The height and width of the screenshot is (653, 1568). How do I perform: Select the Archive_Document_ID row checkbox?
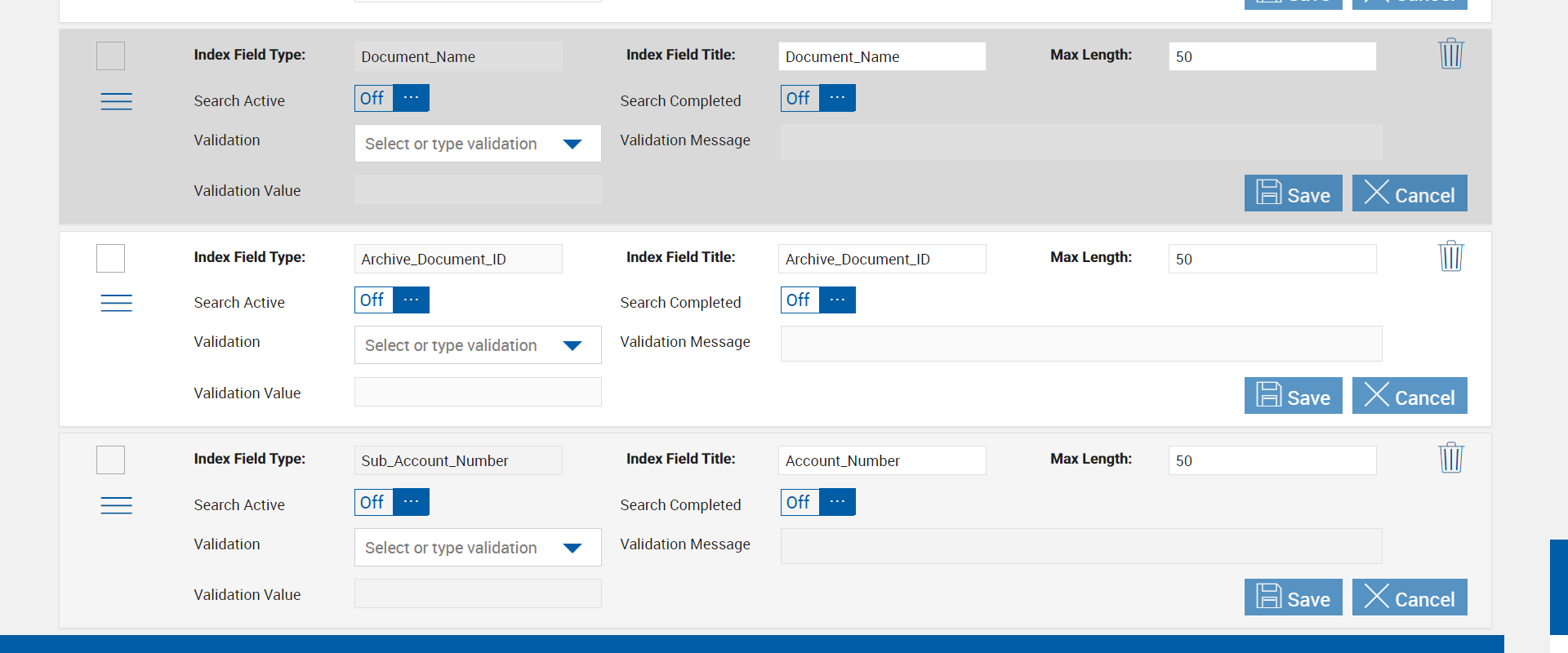tap(111, 259)
